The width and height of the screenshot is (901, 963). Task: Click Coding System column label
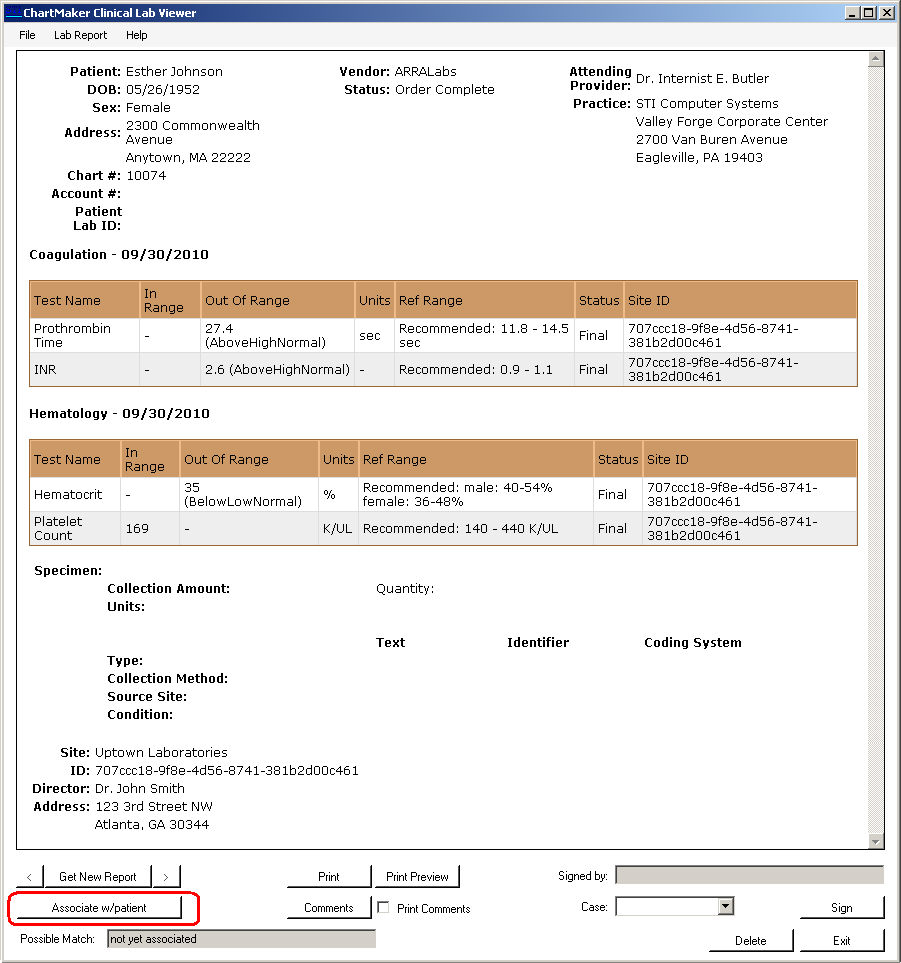[x=693, y=642]
